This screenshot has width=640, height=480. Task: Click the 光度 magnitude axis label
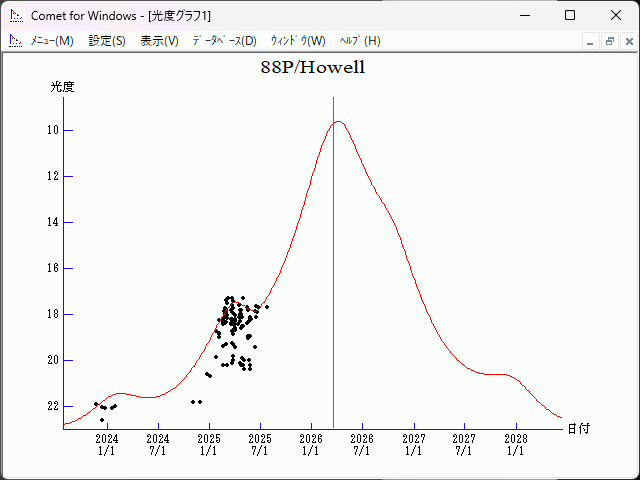tap(63, 87)
